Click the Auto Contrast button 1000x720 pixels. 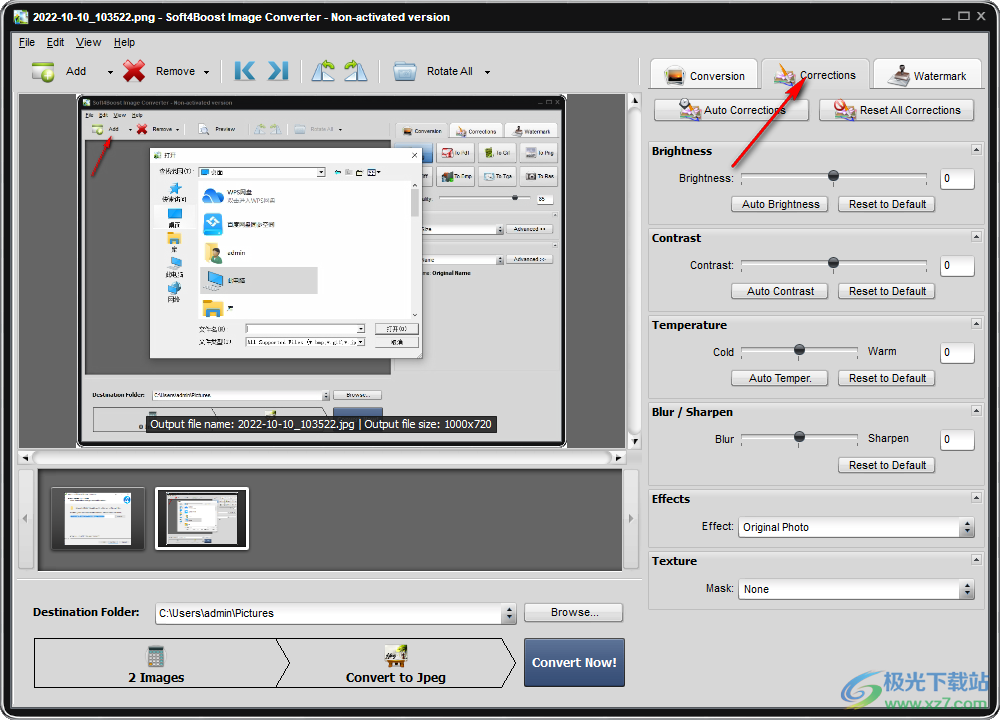click(780, 291)
